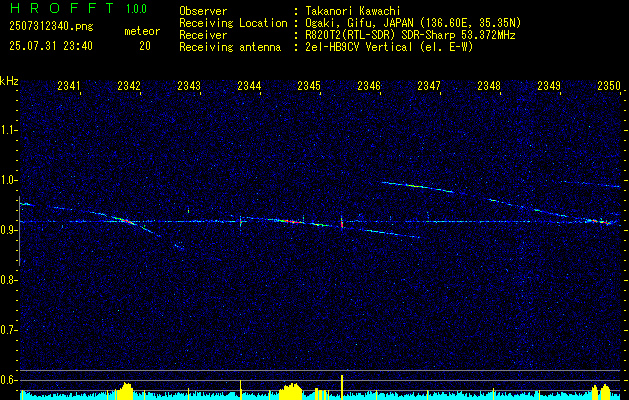Click the 2342 time axis marker
Screen dimensions: 629x400
[x=129, y=85]
